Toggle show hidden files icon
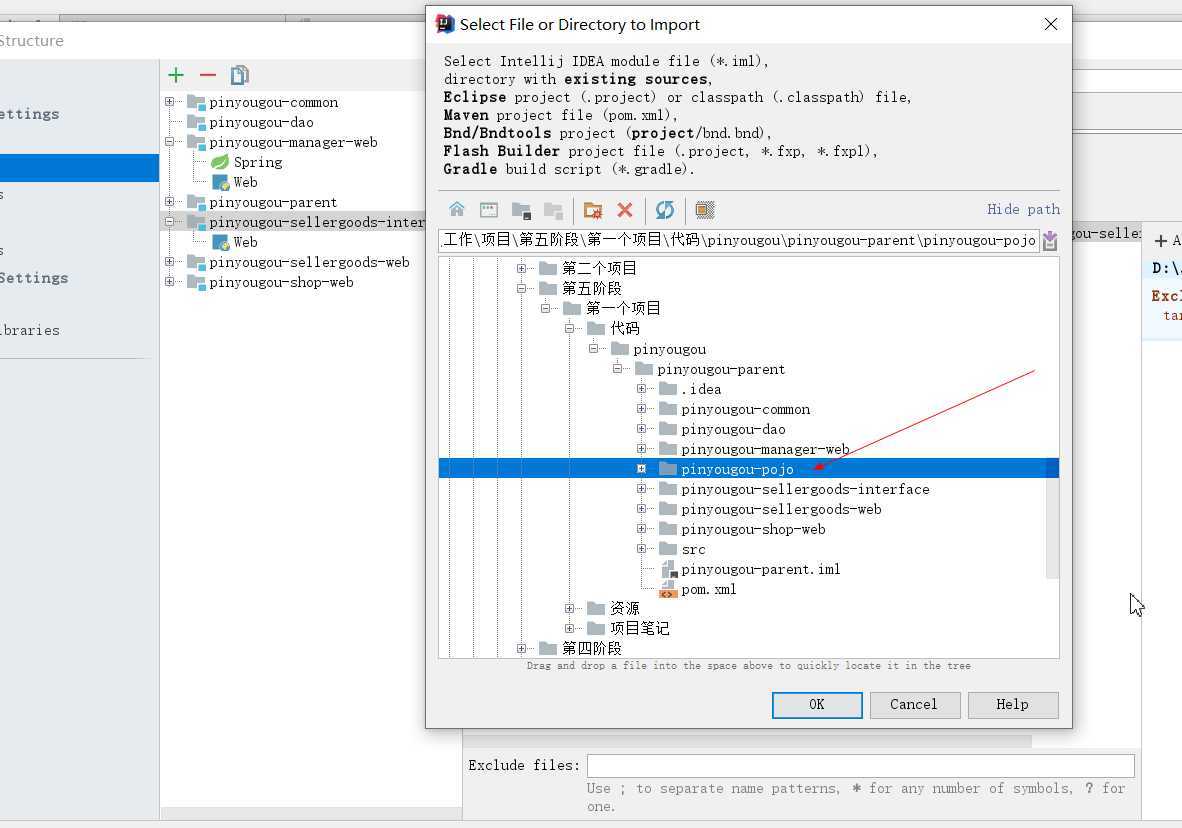The image size is (1182, 828). pos(705,210)
